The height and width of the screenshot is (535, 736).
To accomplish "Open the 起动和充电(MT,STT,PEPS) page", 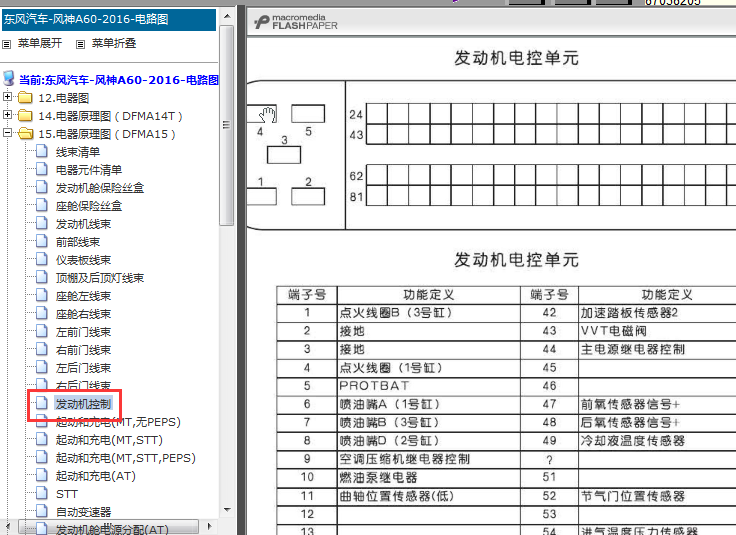I will click(x=126, y=458).
